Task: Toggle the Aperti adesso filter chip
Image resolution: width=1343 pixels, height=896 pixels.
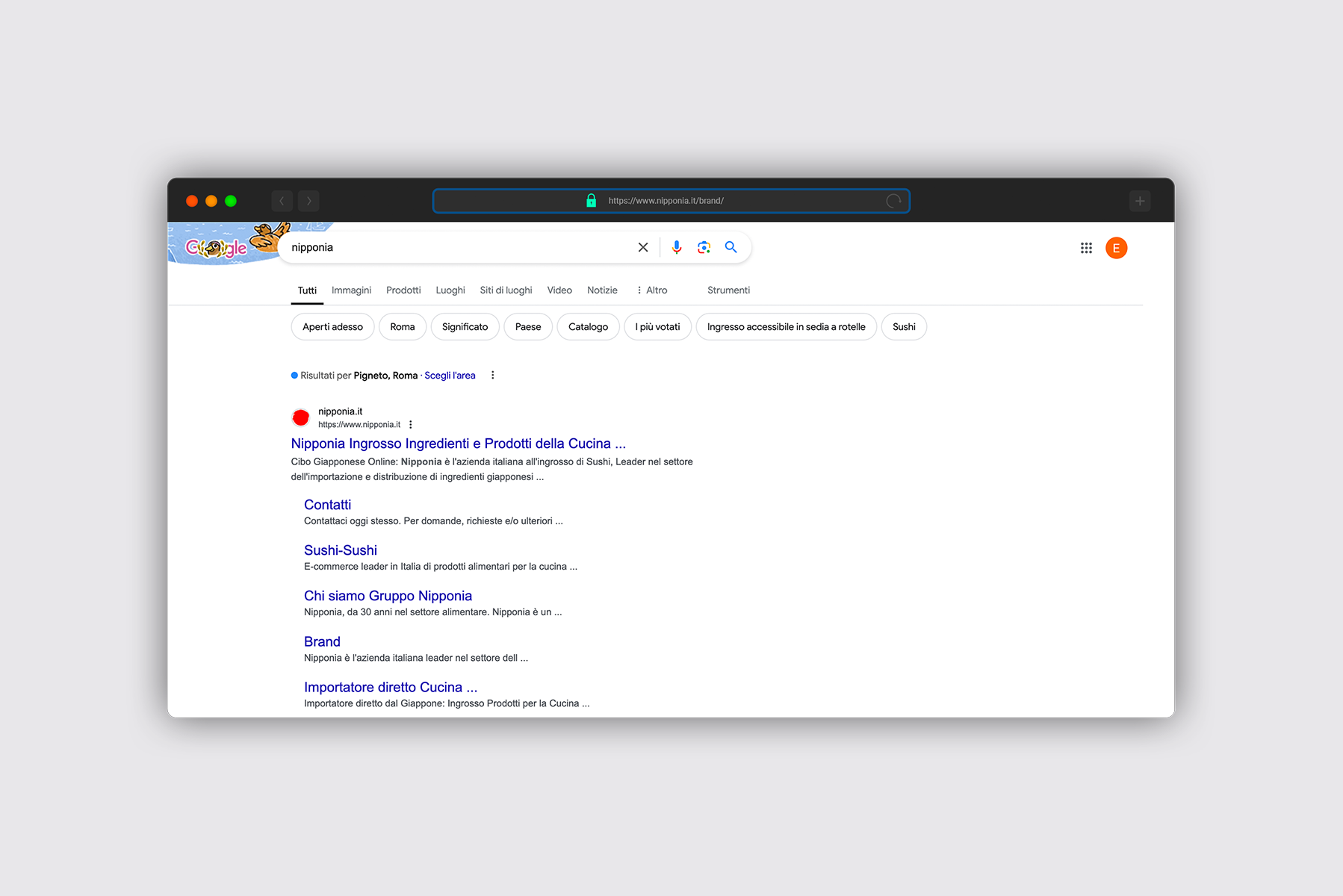Action: (332, 327)
